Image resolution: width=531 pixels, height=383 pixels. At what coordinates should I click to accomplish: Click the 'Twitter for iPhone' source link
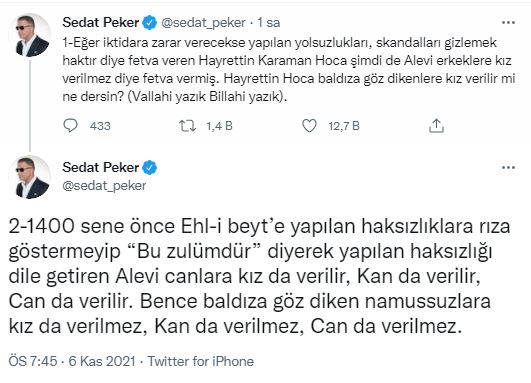[200, 361]
